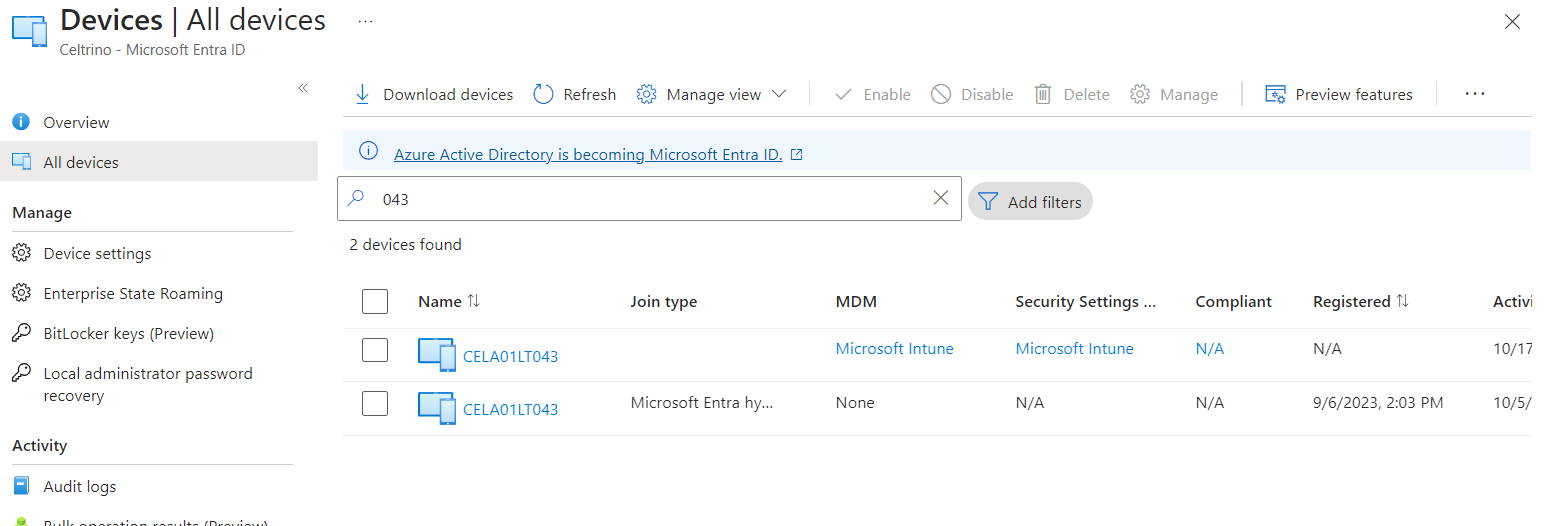Click the Join type column header
1556x526 pixels.
pos(664,301)
